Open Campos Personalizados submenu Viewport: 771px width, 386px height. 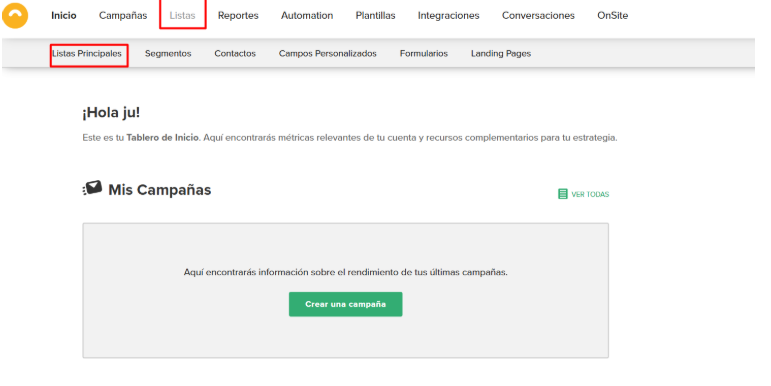tap(327, 54)
